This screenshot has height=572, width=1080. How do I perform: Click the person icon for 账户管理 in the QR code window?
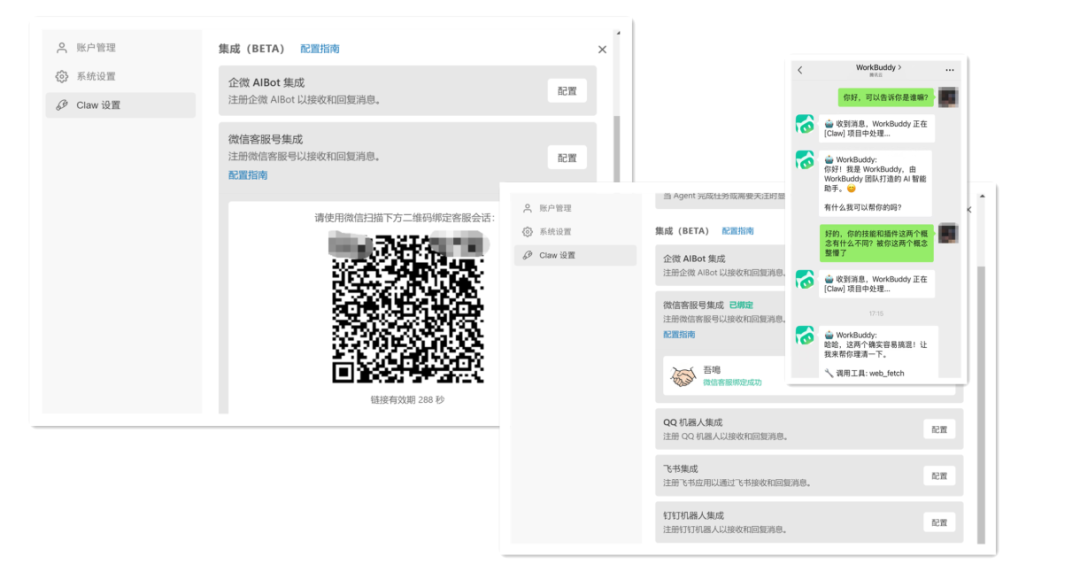62,48
